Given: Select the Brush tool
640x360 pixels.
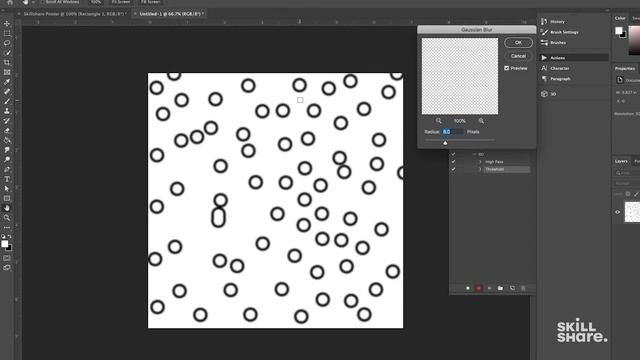Looking at the screenshot, I should pyautogui.click(x=7, y=101).
